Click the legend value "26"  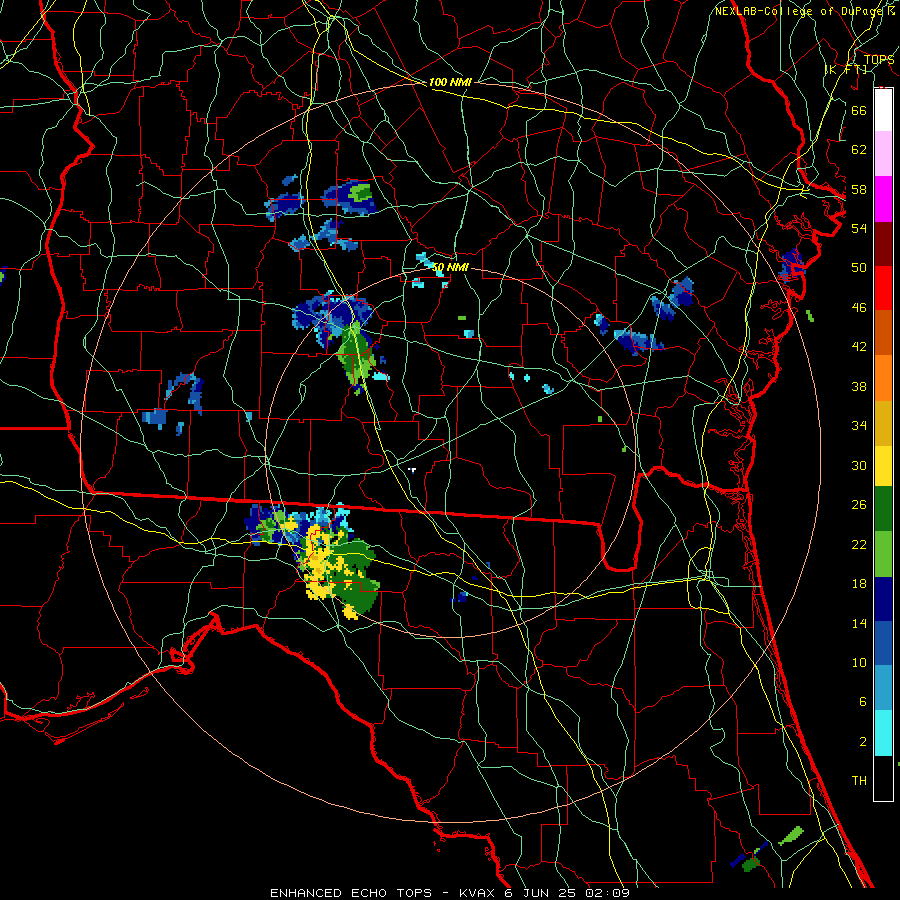(859, 505)
